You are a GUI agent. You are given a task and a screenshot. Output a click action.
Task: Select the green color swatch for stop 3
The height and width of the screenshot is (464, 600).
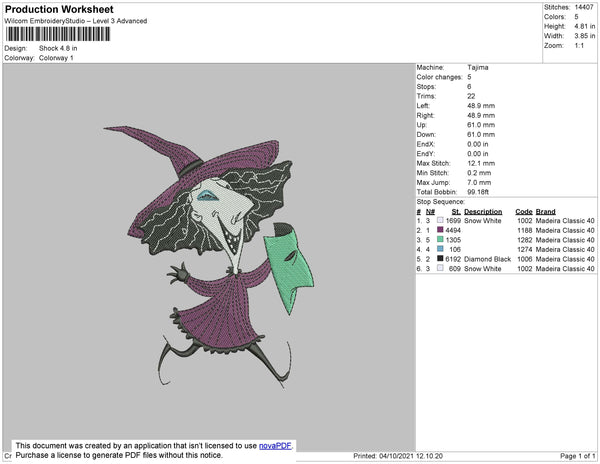[x=440, y=239]
